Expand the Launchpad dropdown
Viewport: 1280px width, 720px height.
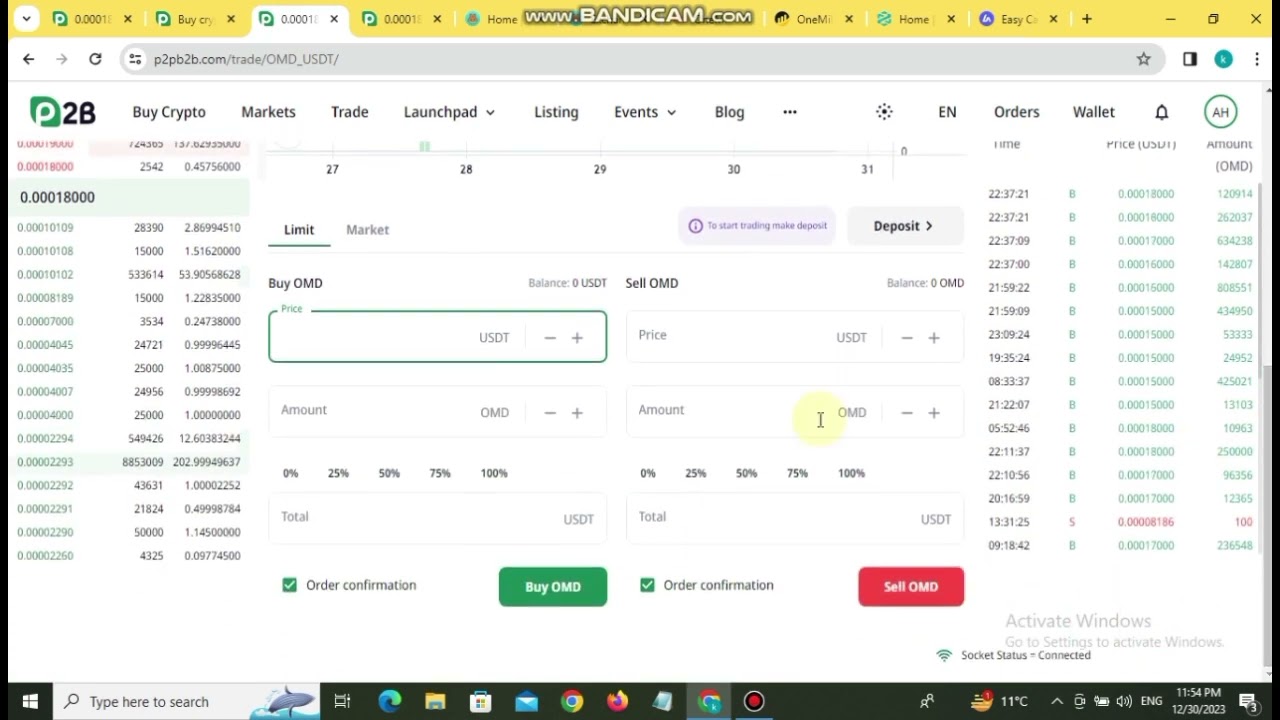[449, 112]
